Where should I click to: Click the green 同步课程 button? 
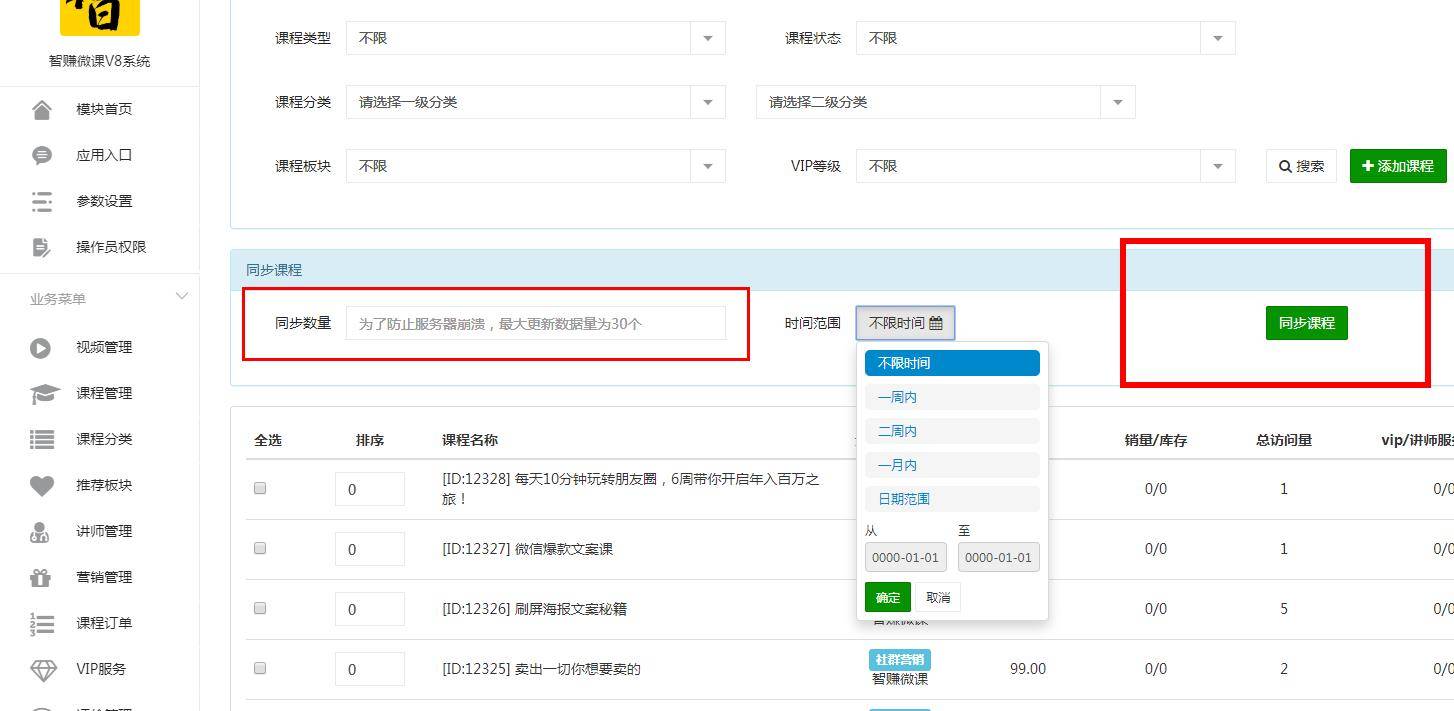(1306, 323)
